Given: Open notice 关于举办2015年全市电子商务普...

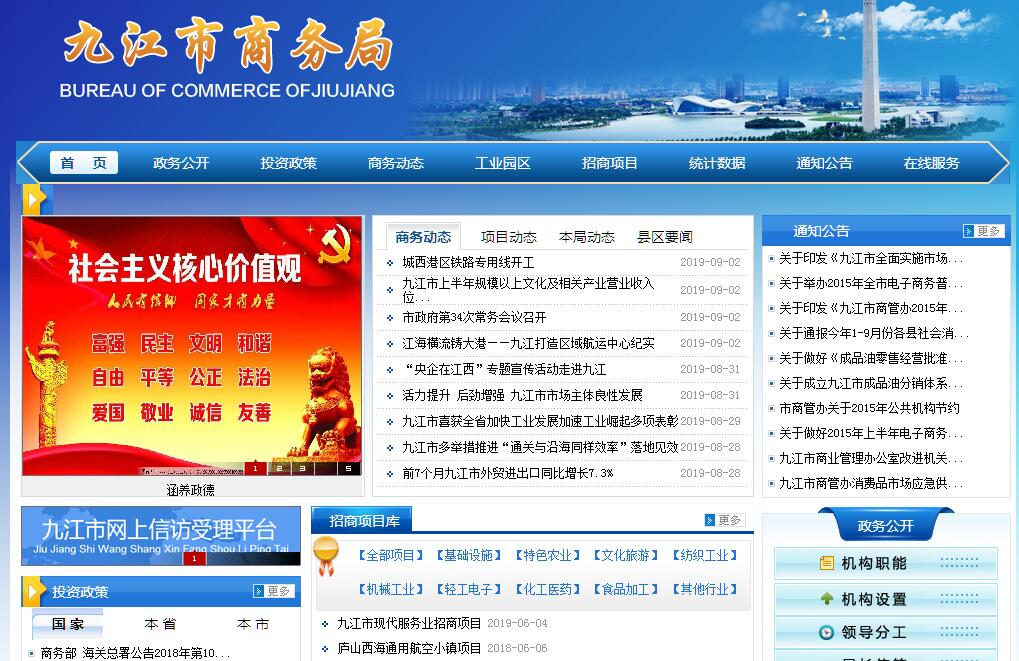Looking at the screenshot, I should point(870,283).
